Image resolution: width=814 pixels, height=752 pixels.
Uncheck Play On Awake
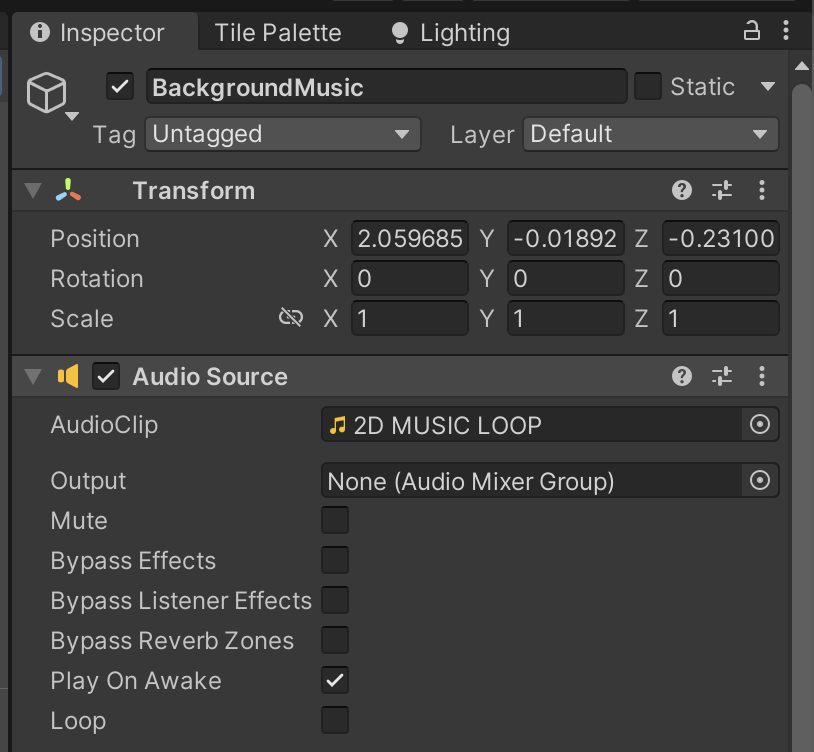[335, 680]
